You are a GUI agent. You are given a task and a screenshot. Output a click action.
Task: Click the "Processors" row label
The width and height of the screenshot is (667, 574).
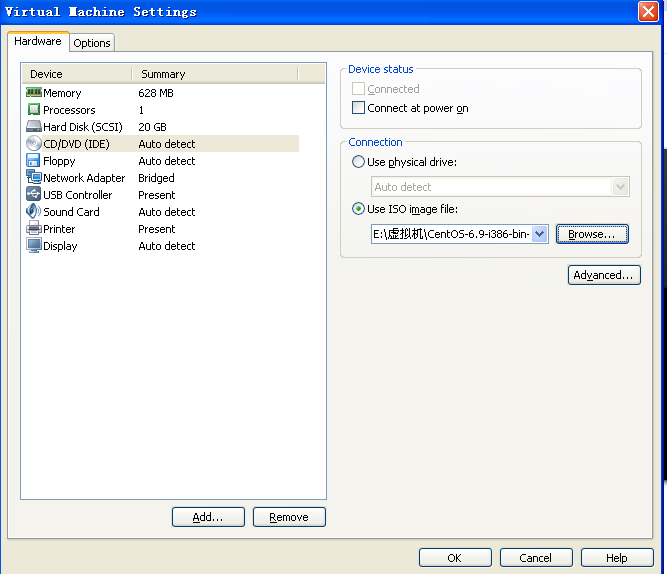tap(69, 110)
